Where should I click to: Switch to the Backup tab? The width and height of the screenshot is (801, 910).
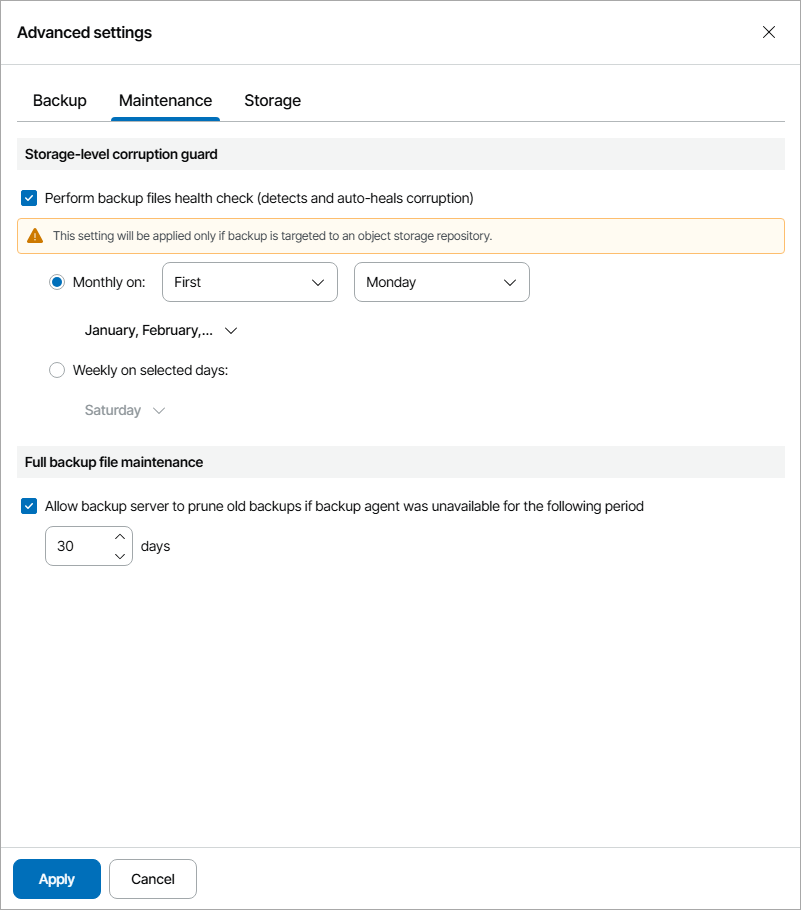pyautogui.click(x=60, y=100)
